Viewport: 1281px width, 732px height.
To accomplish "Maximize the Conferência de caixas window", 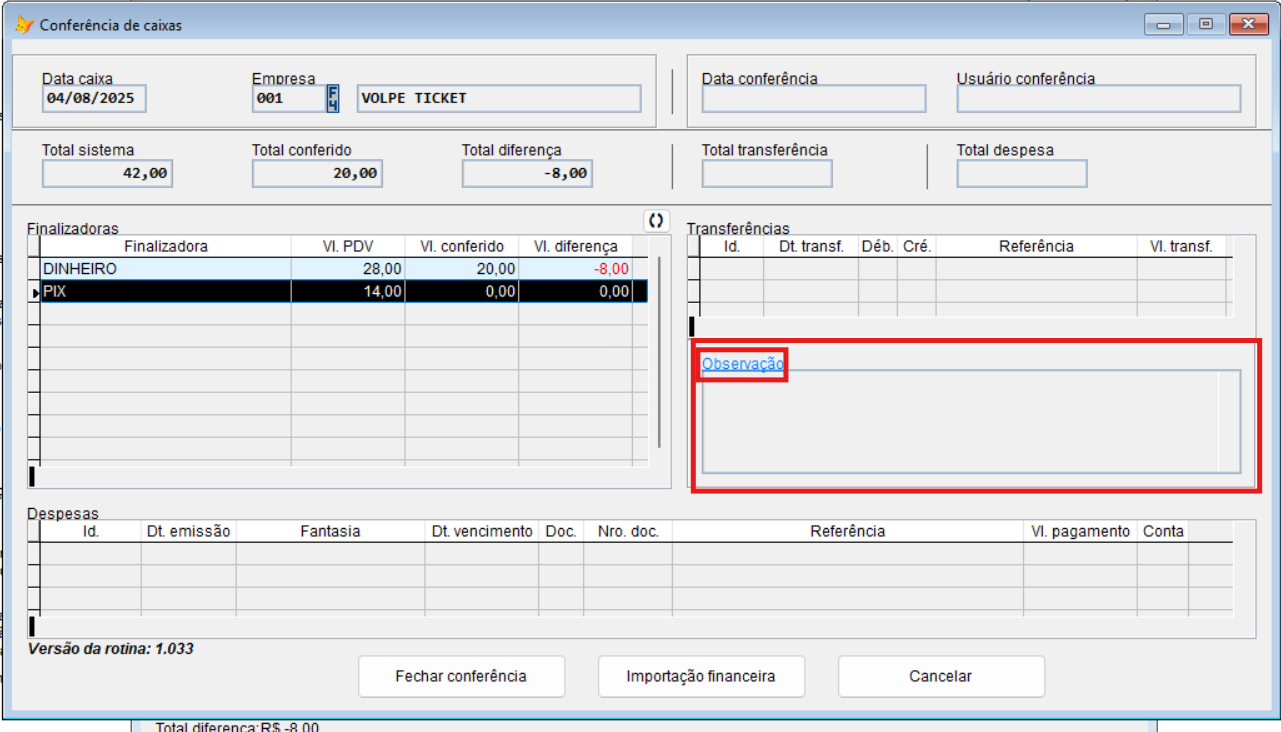I will point(1206,25).
